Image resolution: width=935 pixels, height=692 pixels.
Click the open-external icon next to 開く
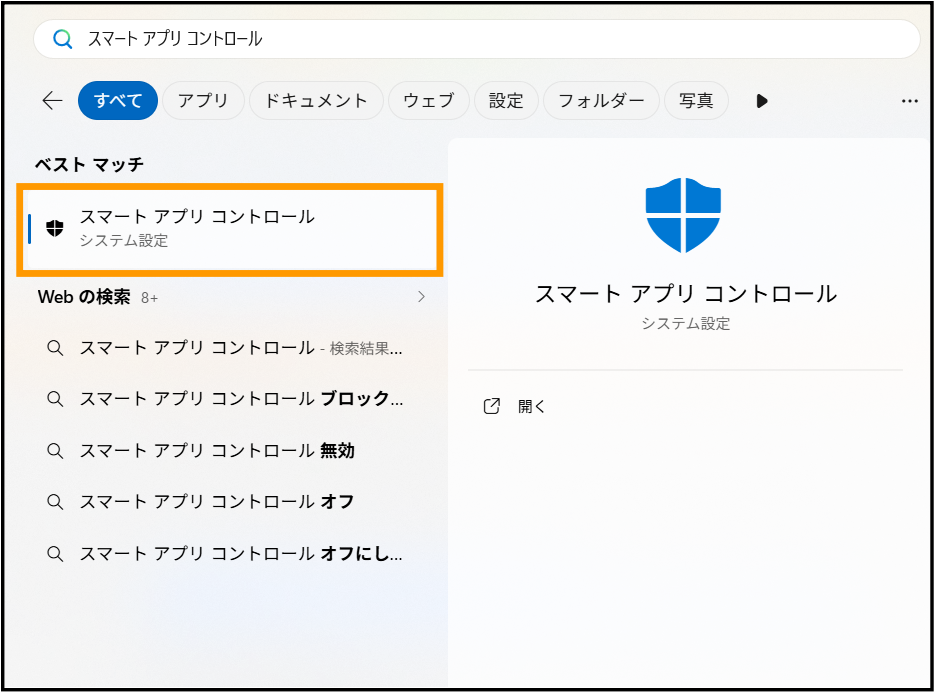coord(491,407)
